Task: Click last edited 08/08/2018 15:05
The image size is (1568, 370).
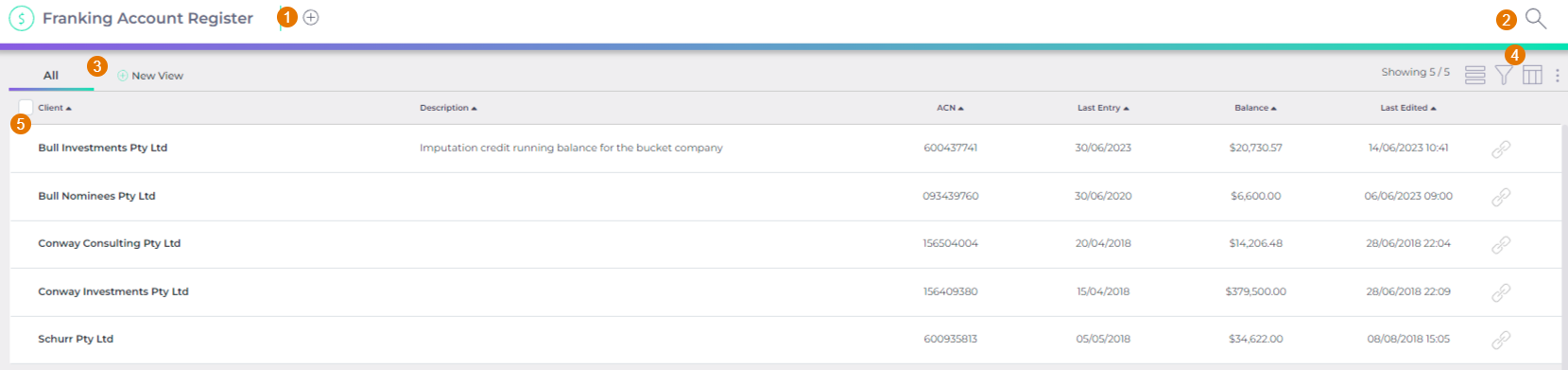Action: click(x=1408, y=339)
